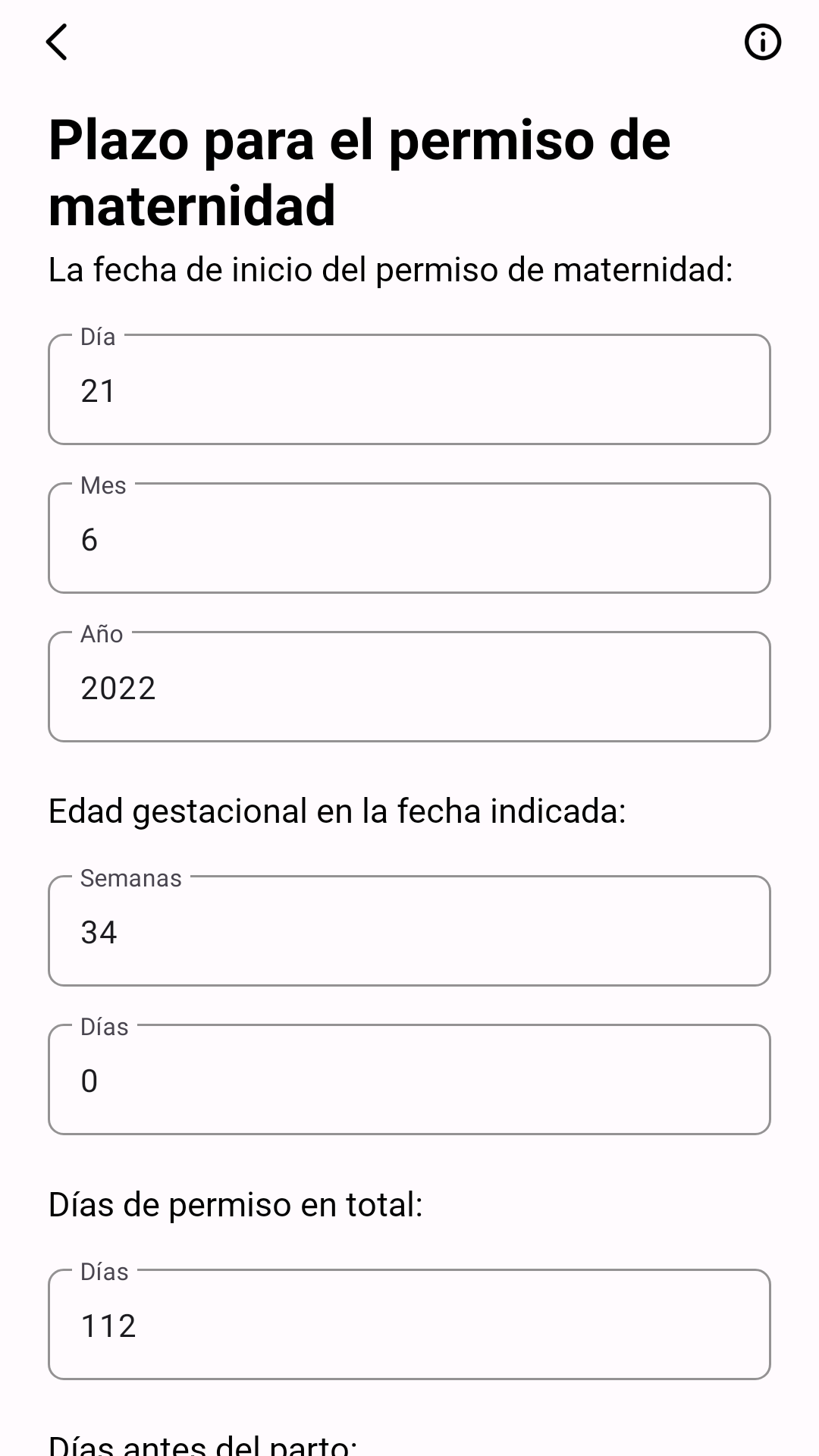Image resolution: width=819 pixels, height=1456 pixels.
Task: Click the floating "Mes" field label
Action: [x=103, y=486]
